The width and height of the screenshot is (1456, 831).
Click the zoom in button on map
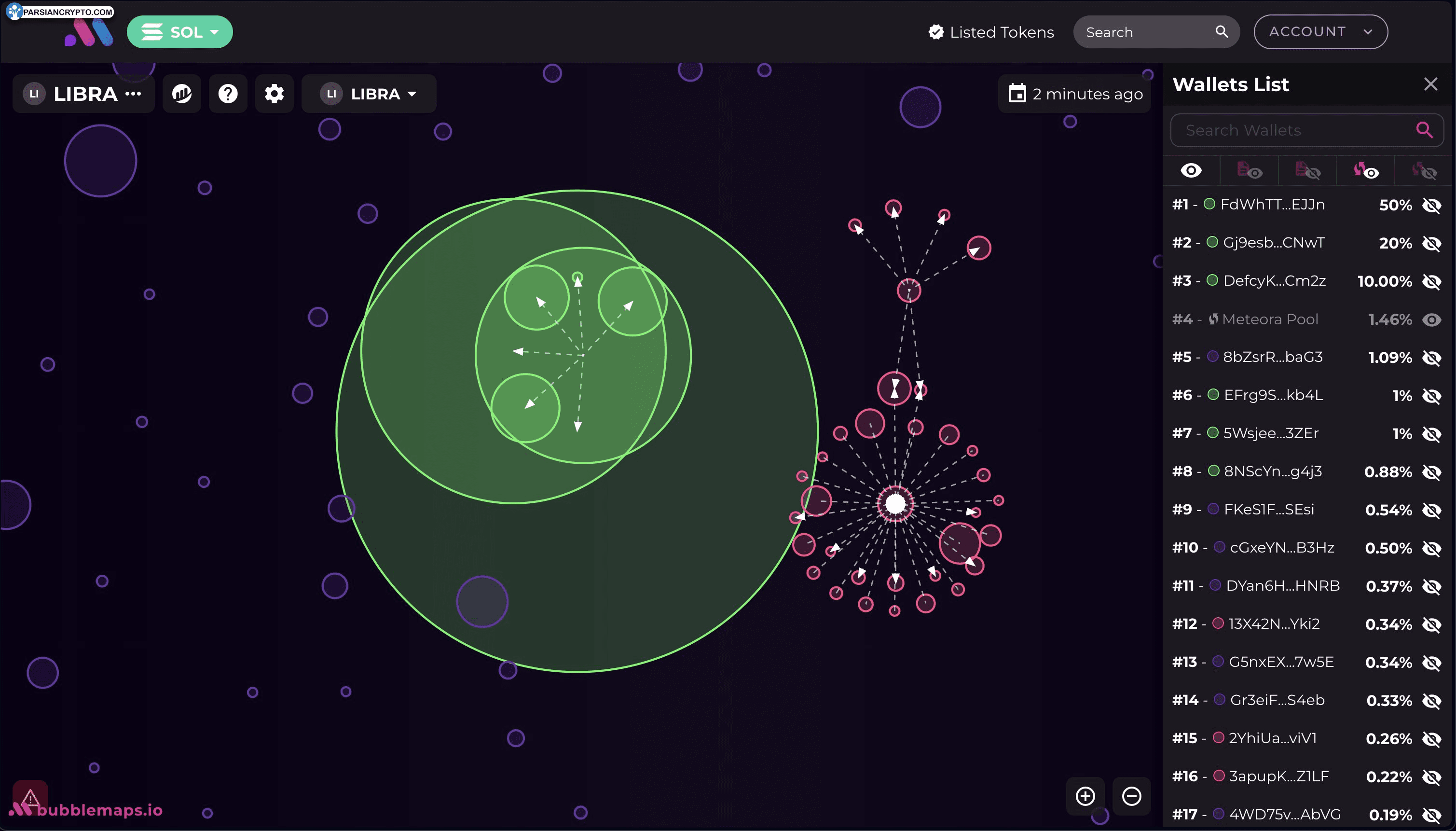[x=1086, y=795]
